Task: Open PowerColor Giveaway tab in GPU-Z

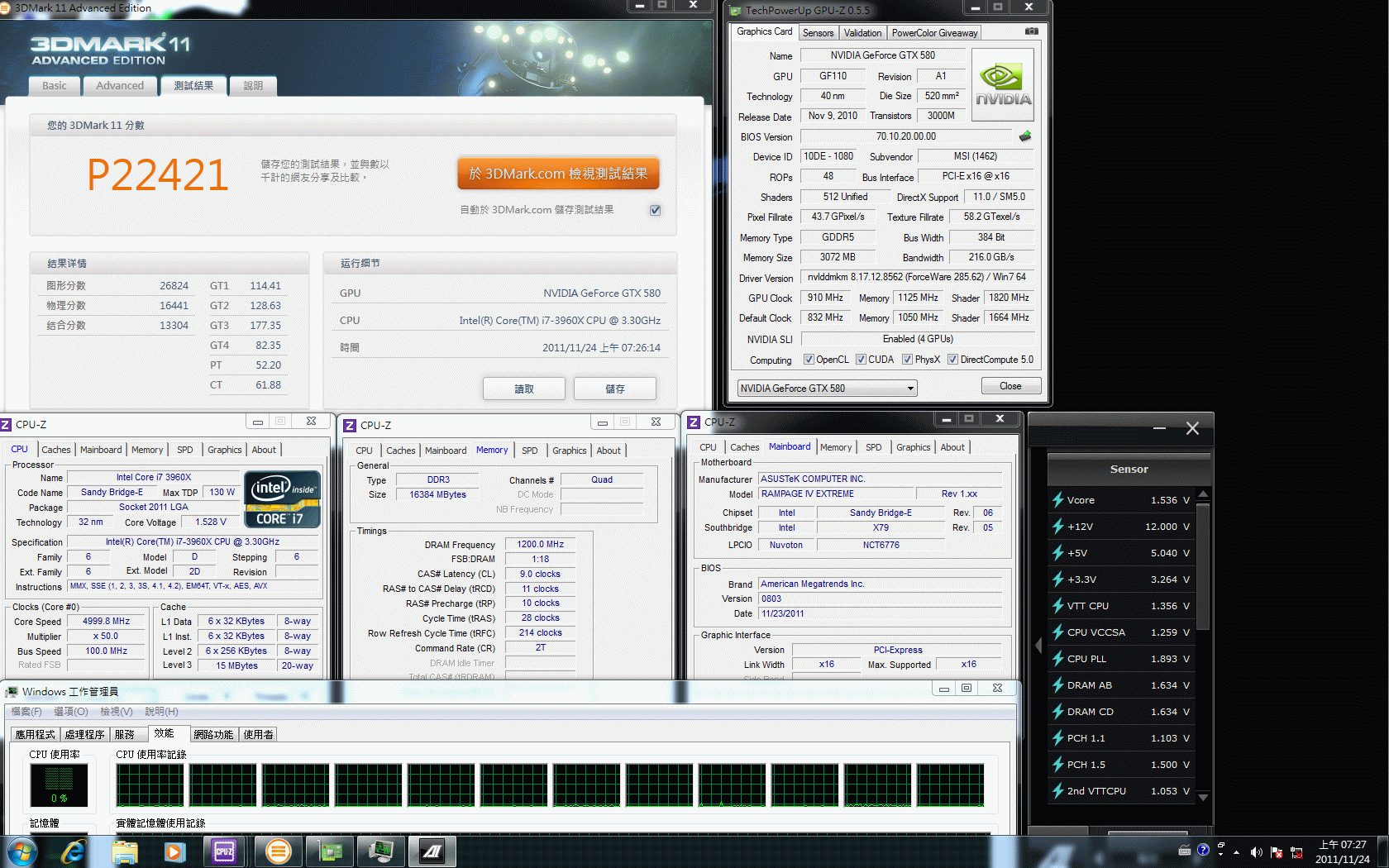Action: coord(934,33)
